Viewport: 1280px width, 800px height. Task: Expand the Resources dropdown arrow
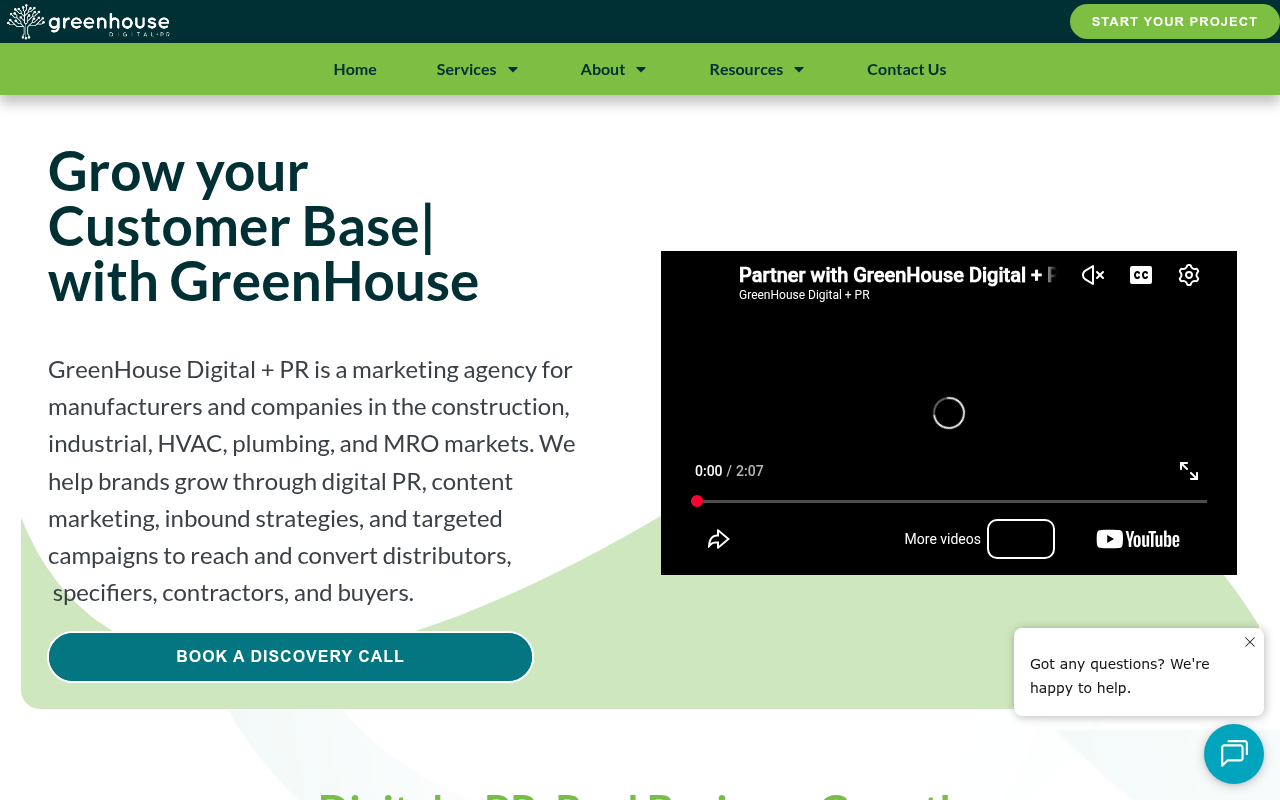[x=799, y=69]
